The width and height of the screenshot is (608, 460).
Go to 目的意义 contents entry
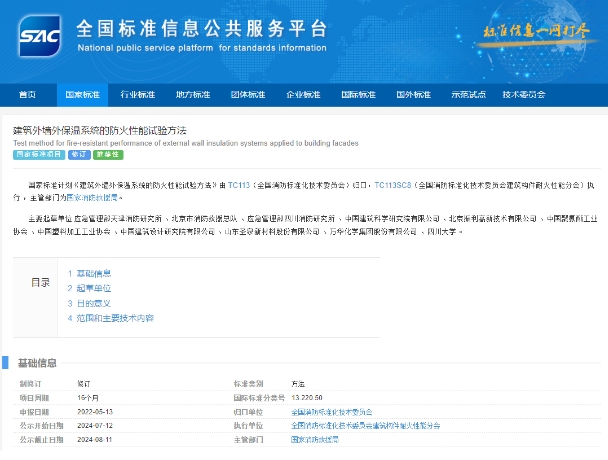pos(93,303)
